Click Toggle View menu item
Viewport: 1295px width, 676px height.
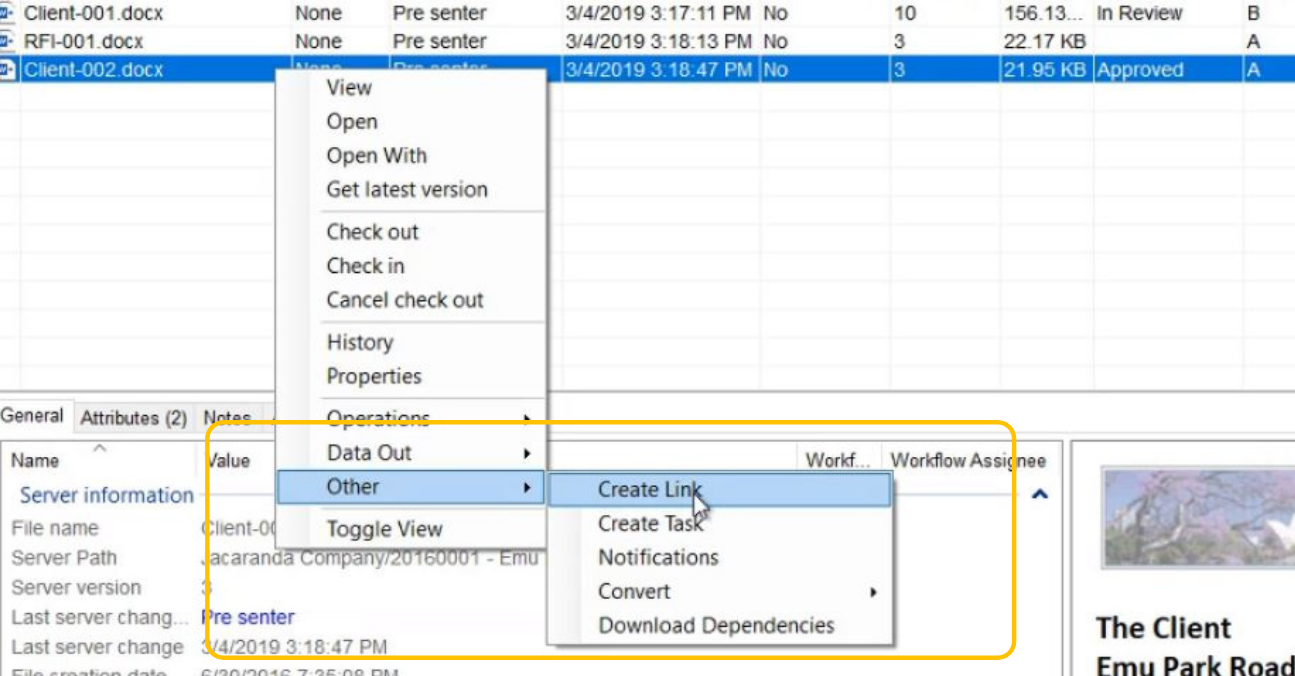click(384, 530)
